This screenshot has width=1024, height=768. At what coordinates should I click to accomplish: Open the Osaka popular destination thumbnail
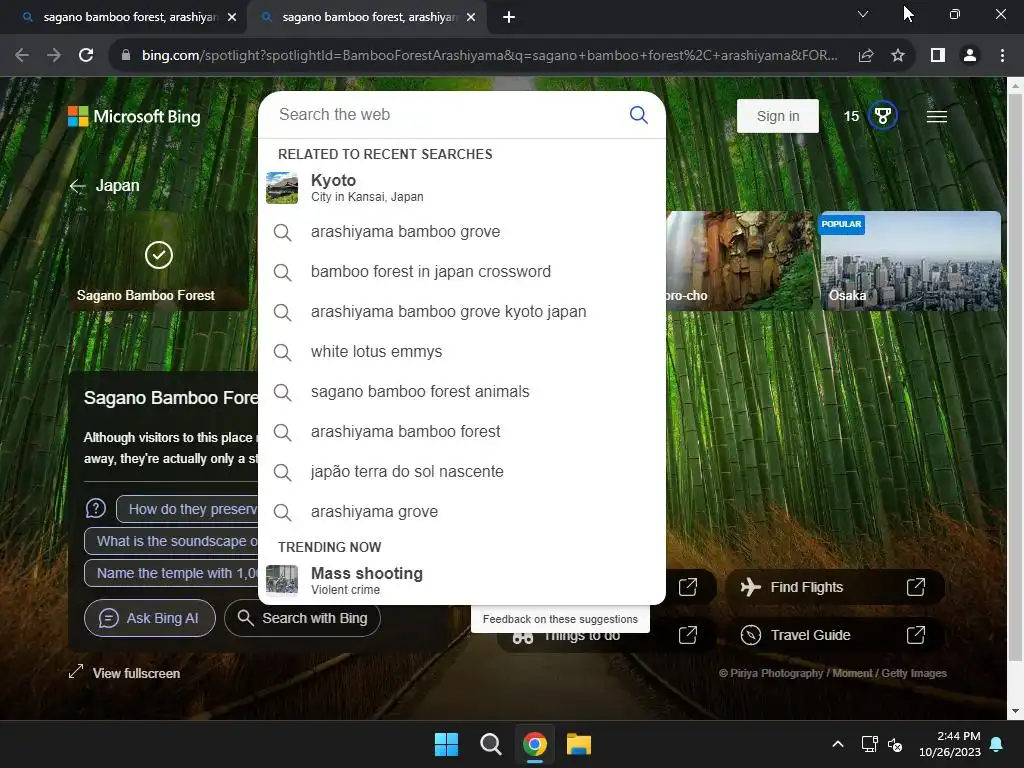tap(910, 260)
